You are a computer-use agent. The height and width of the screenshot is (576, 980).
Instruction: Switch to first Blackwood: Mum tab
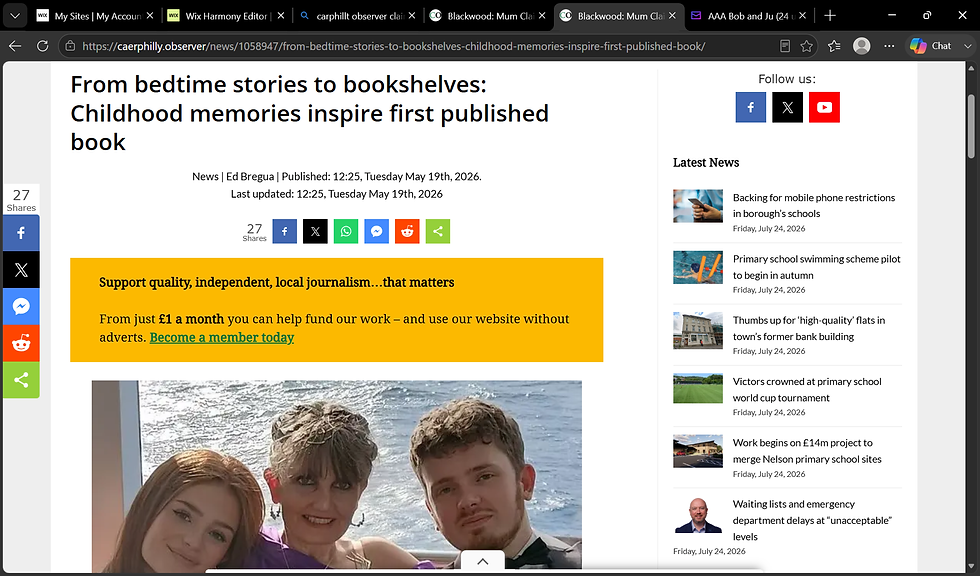point(488,16)
